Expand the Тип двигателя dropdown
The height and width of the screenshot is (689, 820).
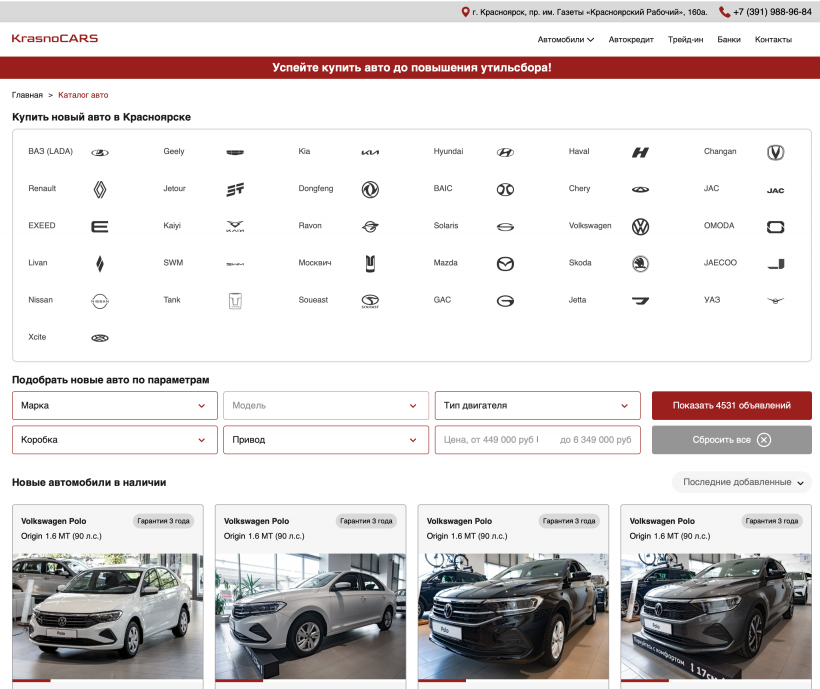tap(537, 406)
